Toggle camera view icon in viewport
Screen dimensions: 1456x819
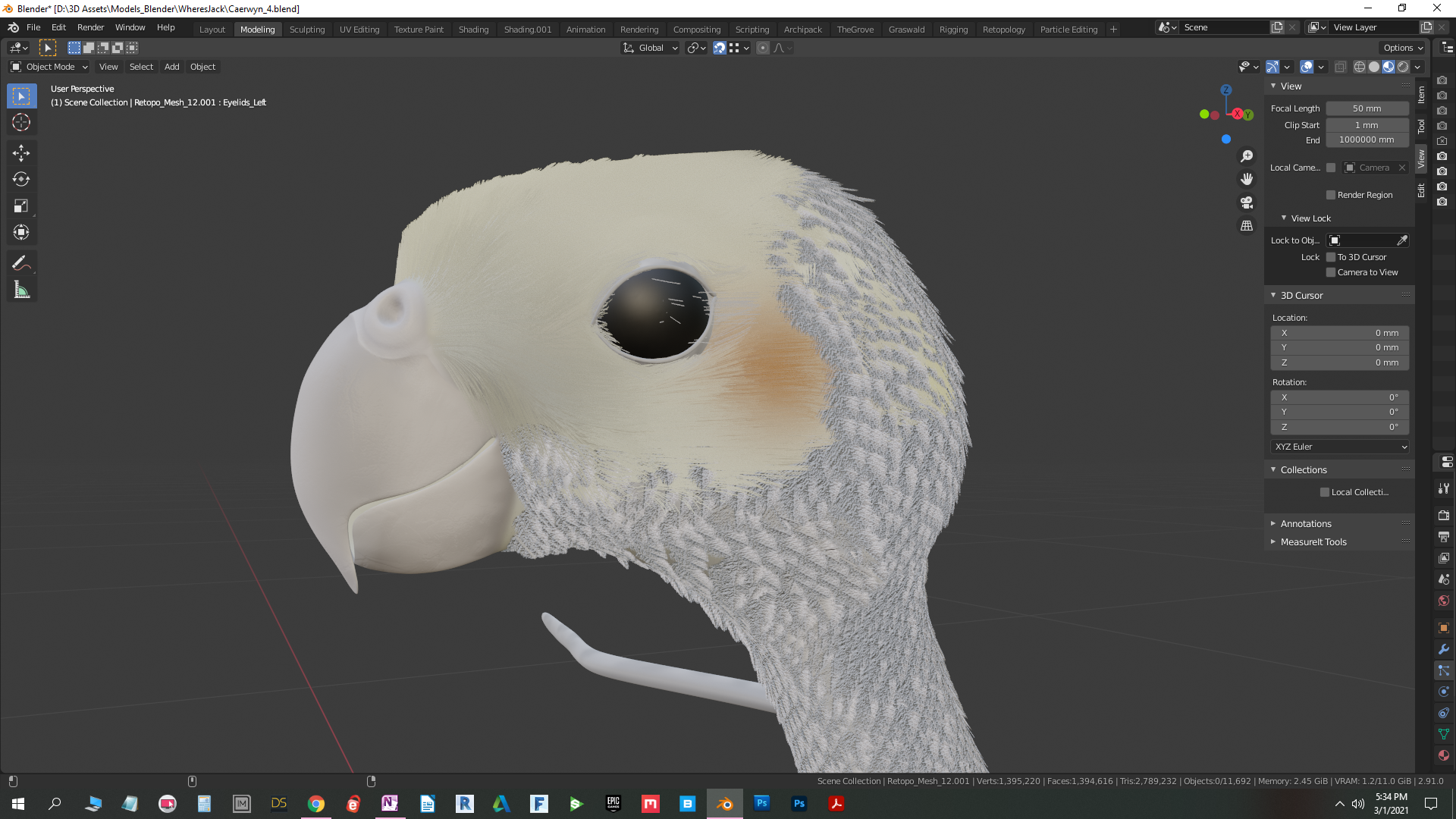pyautogui.click(x=1247, y=202)
